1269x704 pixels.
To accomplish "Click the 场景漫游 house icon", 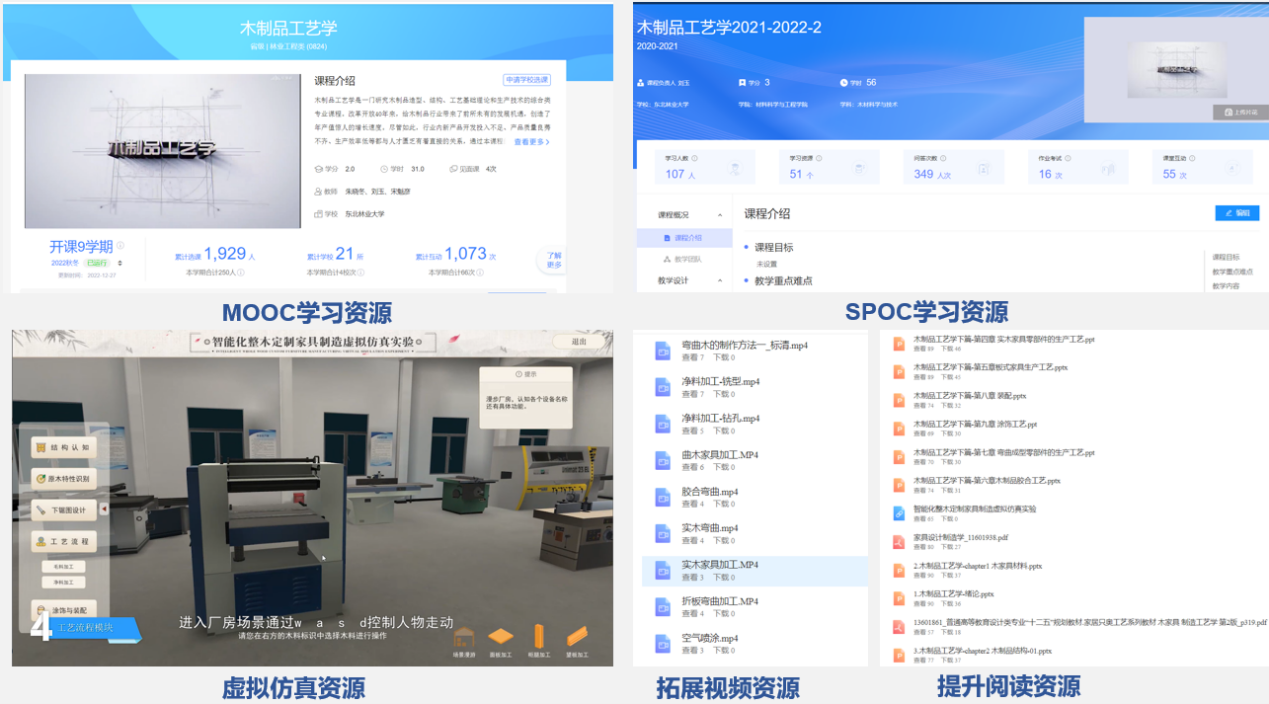I will click(x=463, y=638).
